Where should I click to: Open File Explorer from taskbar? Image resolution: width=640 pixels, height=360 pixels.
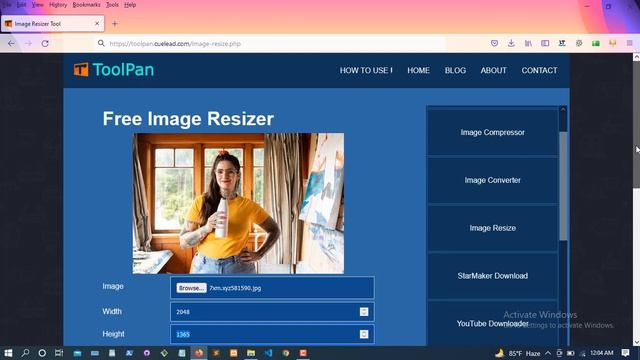click(251, 353)
